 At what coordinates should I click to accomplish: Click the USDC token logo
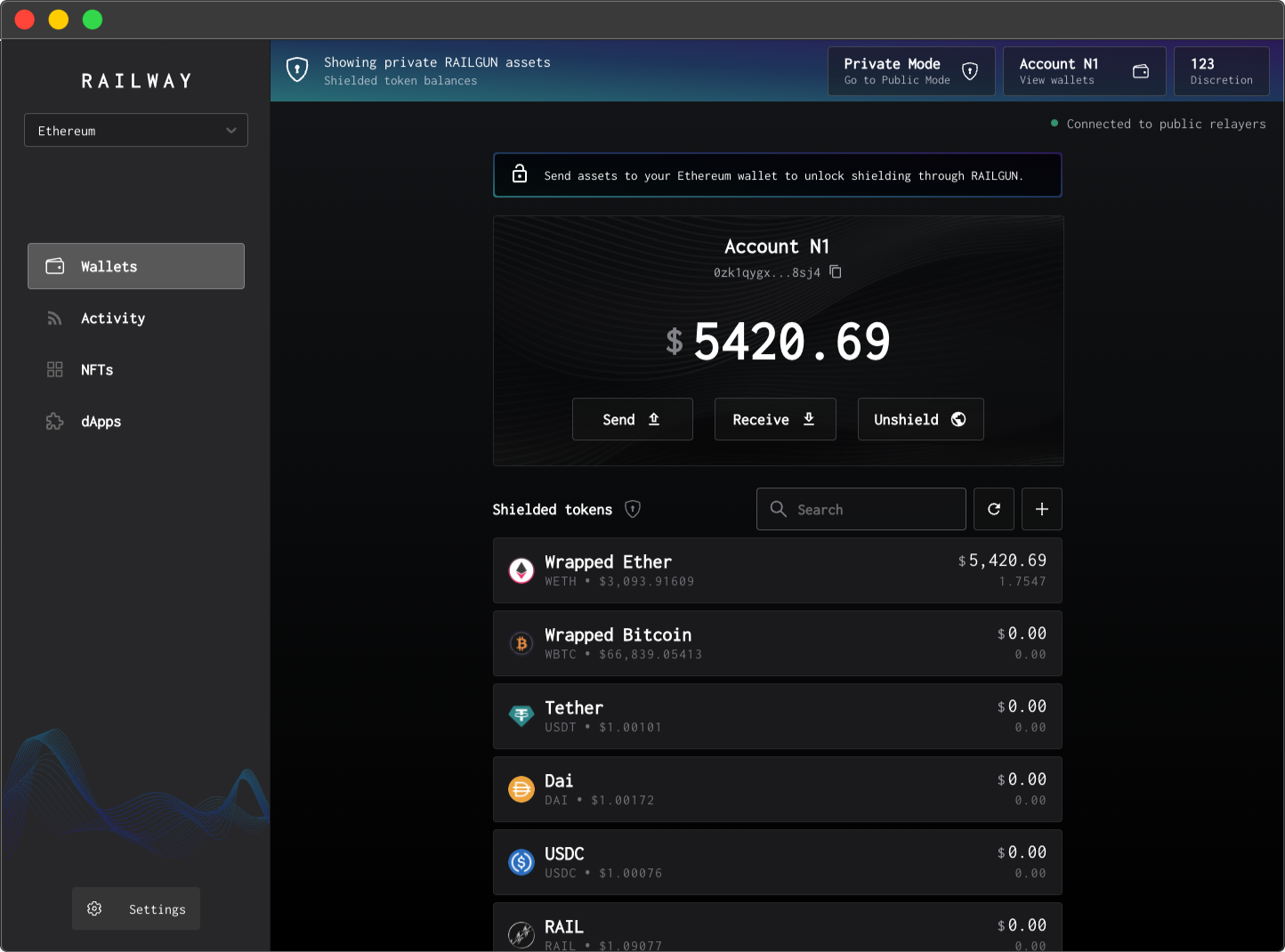pos(521,861)
